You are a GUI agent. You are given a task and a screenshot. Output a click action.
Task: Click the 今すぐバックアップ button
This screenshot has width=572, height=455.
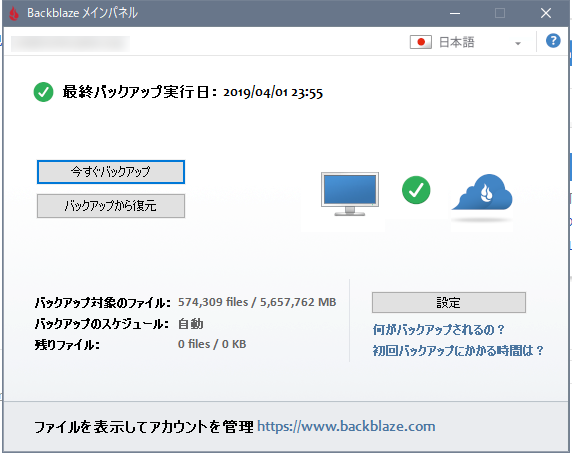(x=111, y=172)
